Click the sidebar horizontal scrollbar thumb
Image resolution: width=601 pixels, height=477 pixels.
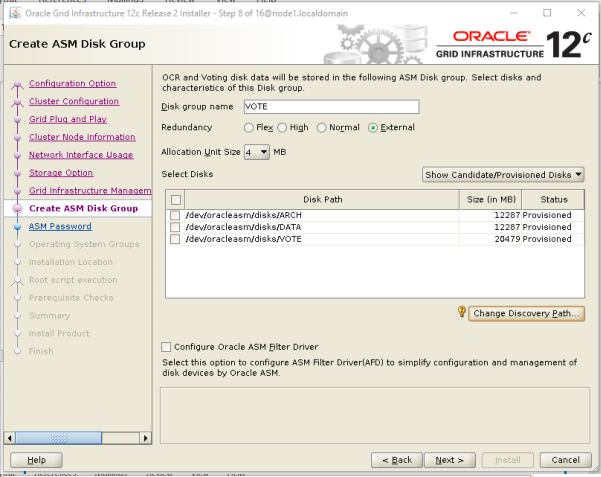(x=58, y=438)
